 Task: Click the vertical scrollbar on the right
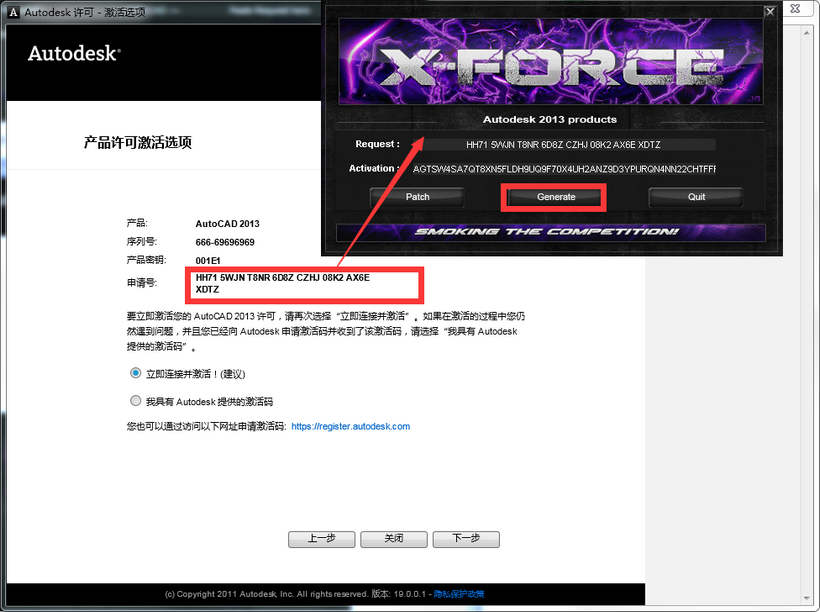tap(805, 300)
